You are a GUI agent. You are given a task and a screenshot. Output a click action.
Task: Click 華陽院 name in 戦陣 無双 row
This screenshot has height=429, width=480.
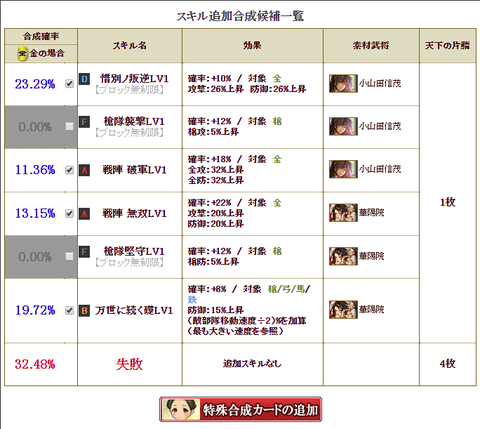click(371, 213)
